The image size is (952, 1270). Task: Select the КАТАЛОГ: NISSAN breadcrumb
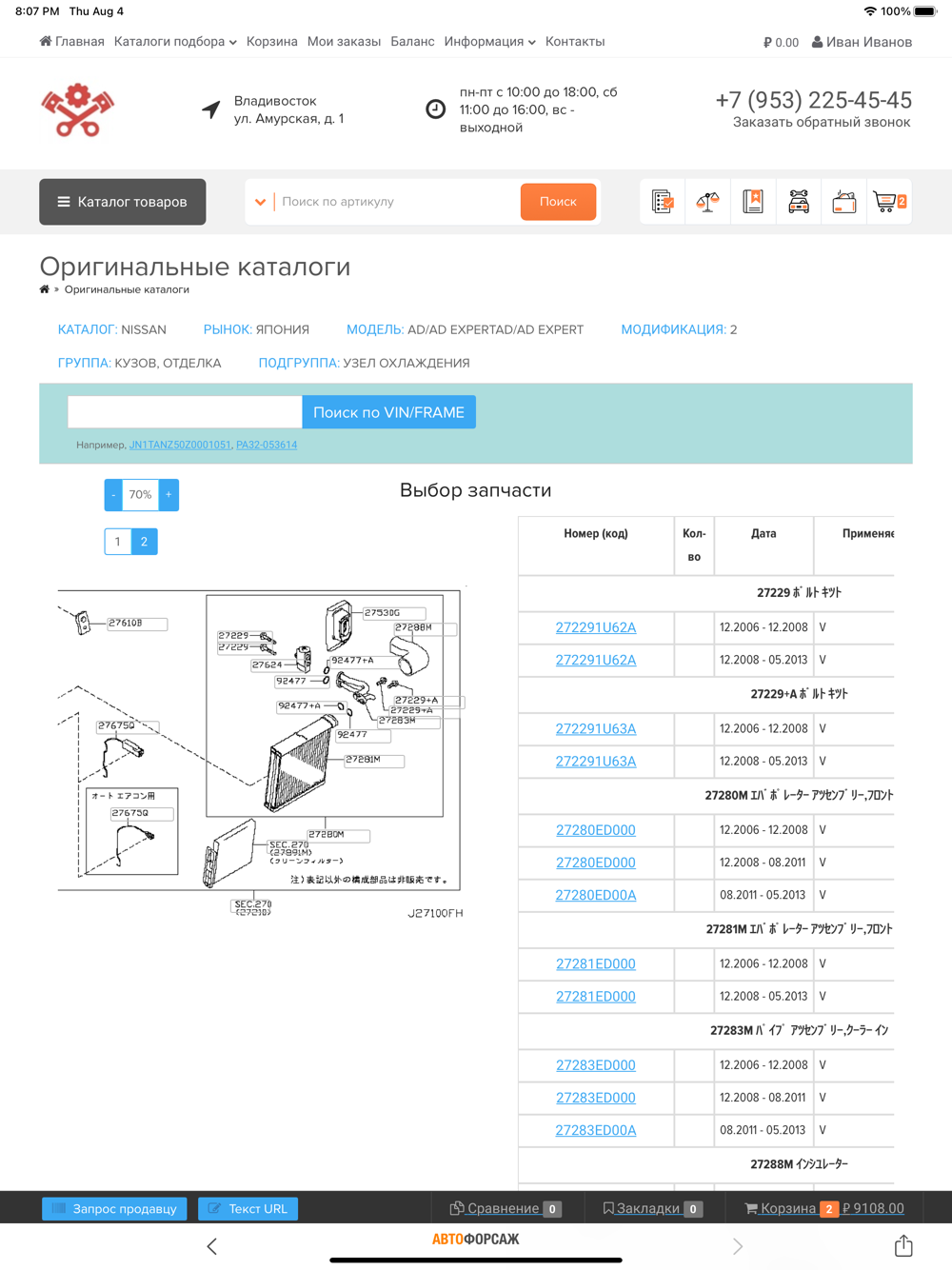coord(112,329)
